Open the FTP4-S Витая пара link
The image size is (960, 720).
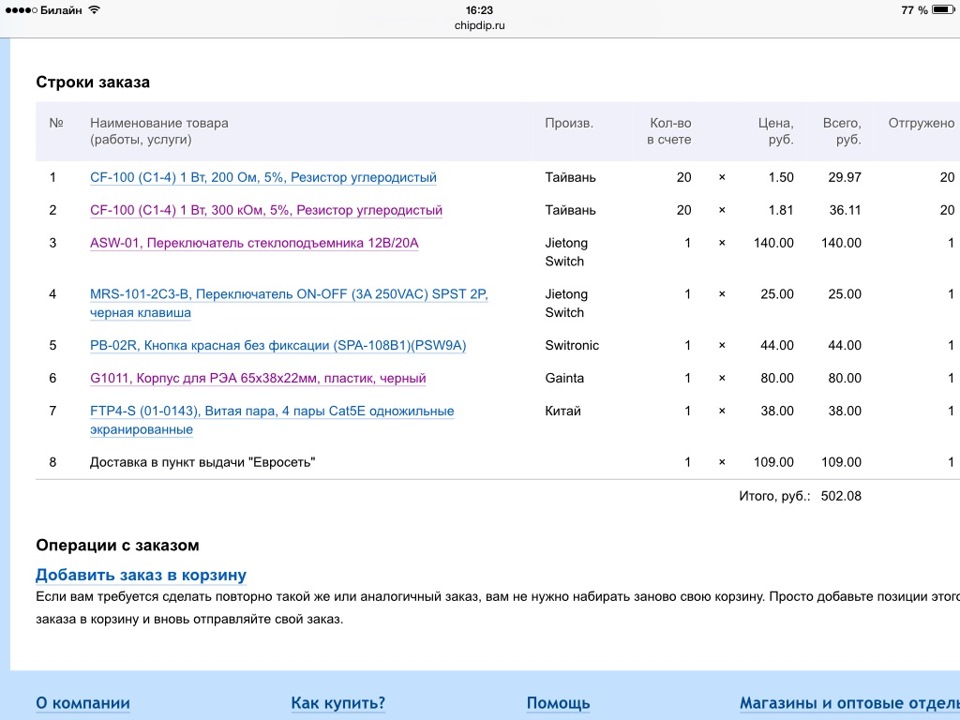tap(272, 421)
